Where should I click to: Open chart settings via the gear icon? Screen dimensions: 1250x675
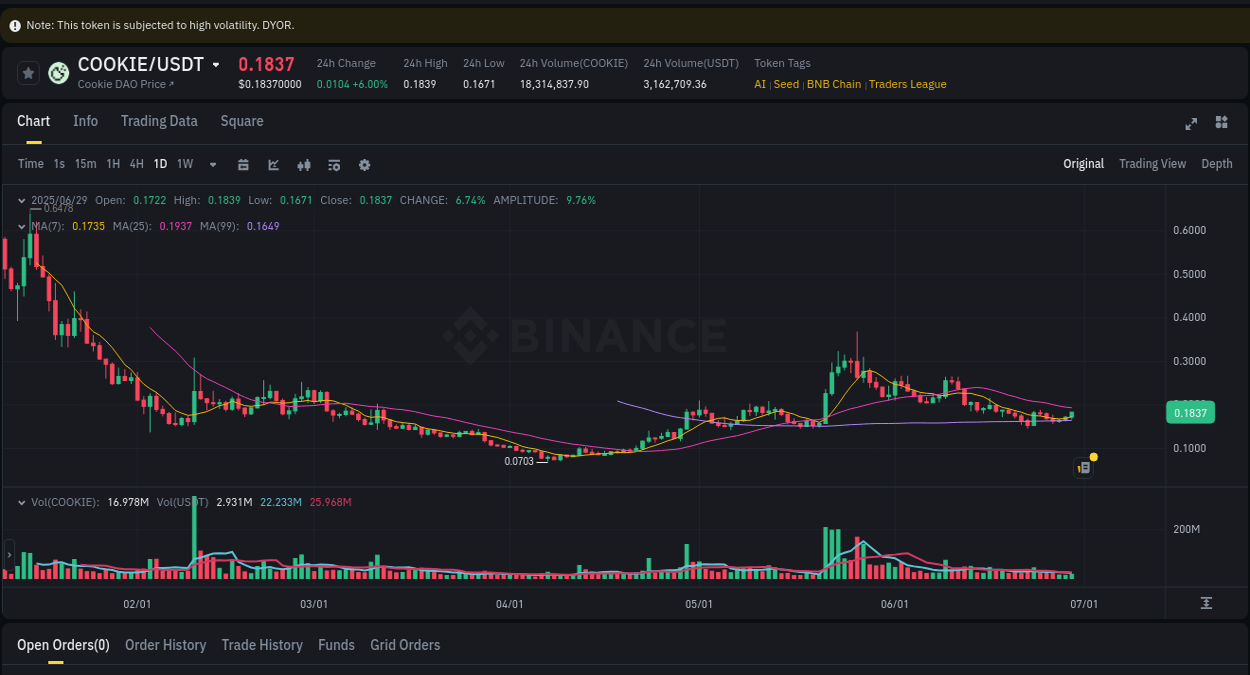(364, 164)
